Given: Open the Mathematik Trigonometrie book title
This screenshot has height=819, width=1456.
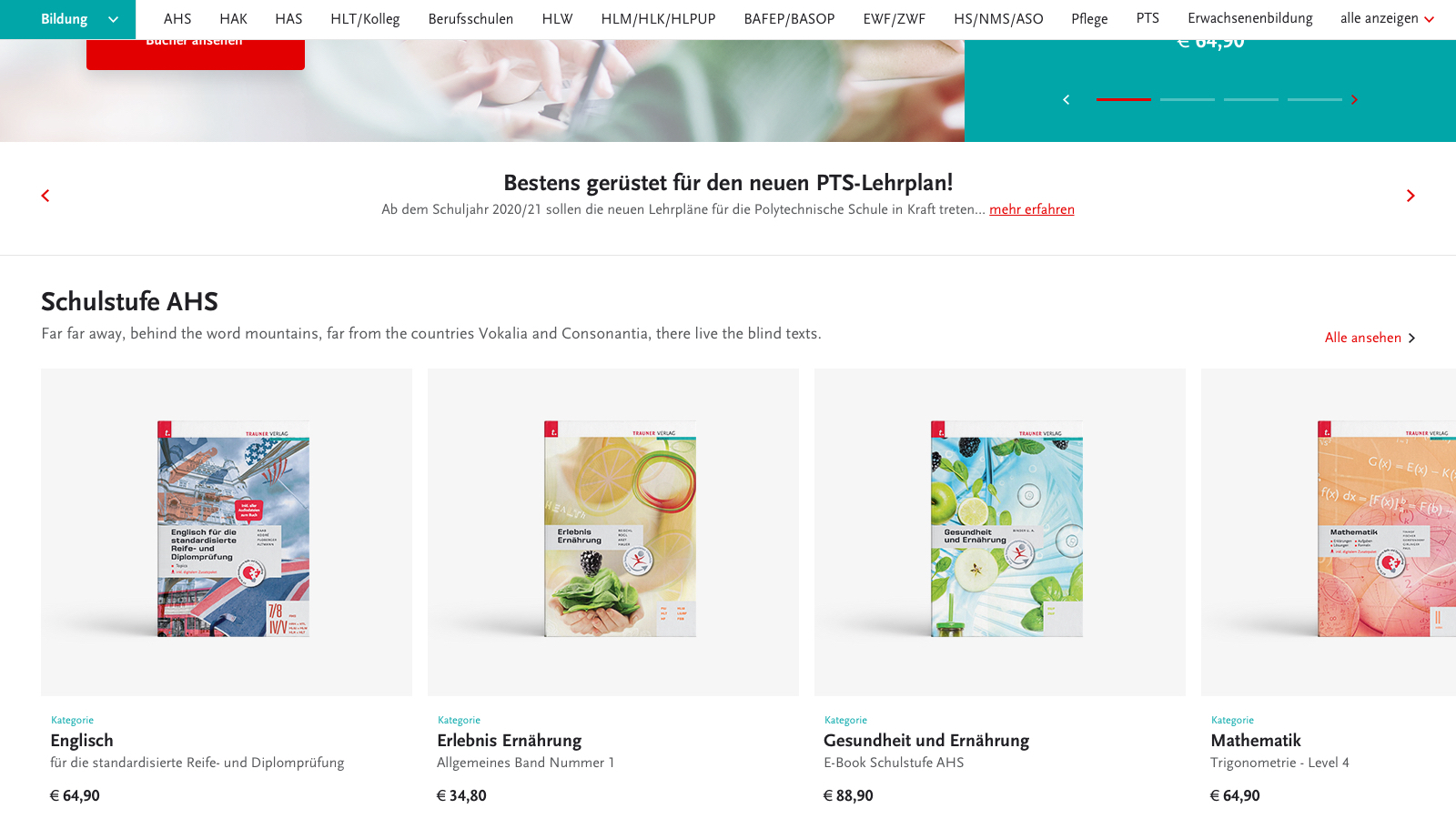Looking at the screenshot, I should click(x=1256, y=741).
